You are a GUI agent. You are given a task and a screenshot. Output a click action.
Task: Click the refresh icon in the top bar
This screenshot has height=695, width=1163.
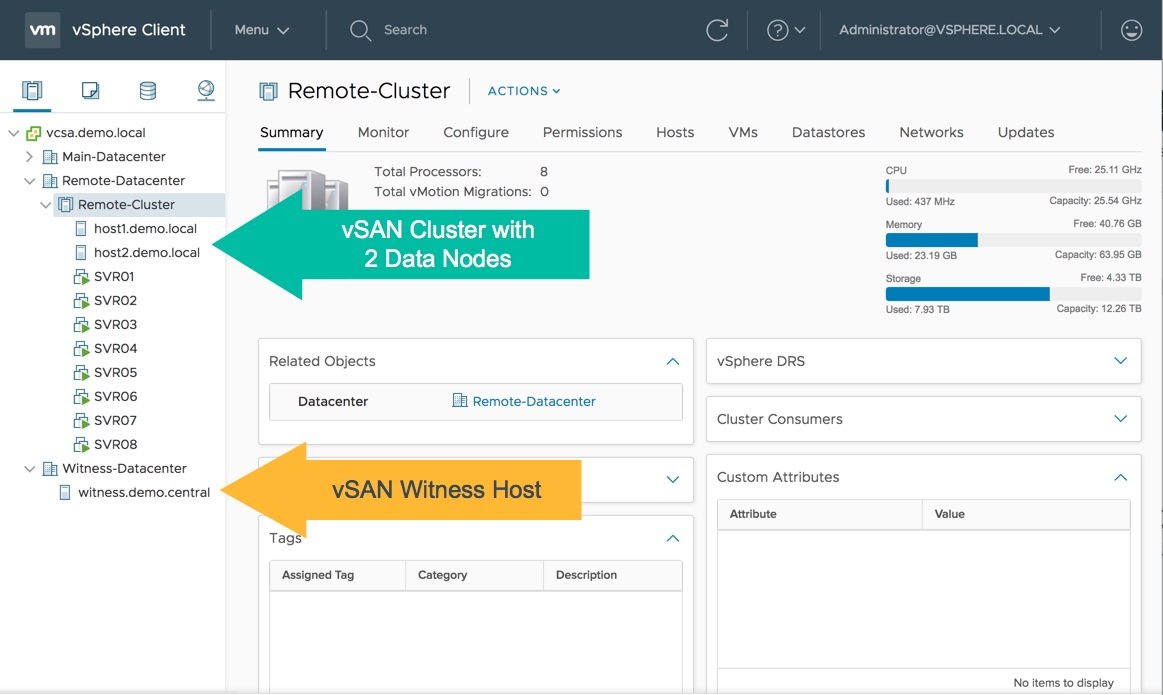tap(717, 30)
